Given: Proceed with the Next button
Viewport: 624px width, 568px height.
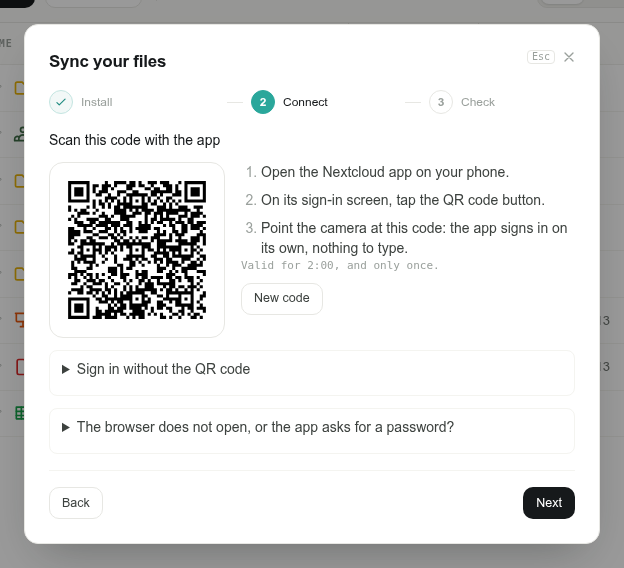Looking at the screenshot, I should click(549, 503).
